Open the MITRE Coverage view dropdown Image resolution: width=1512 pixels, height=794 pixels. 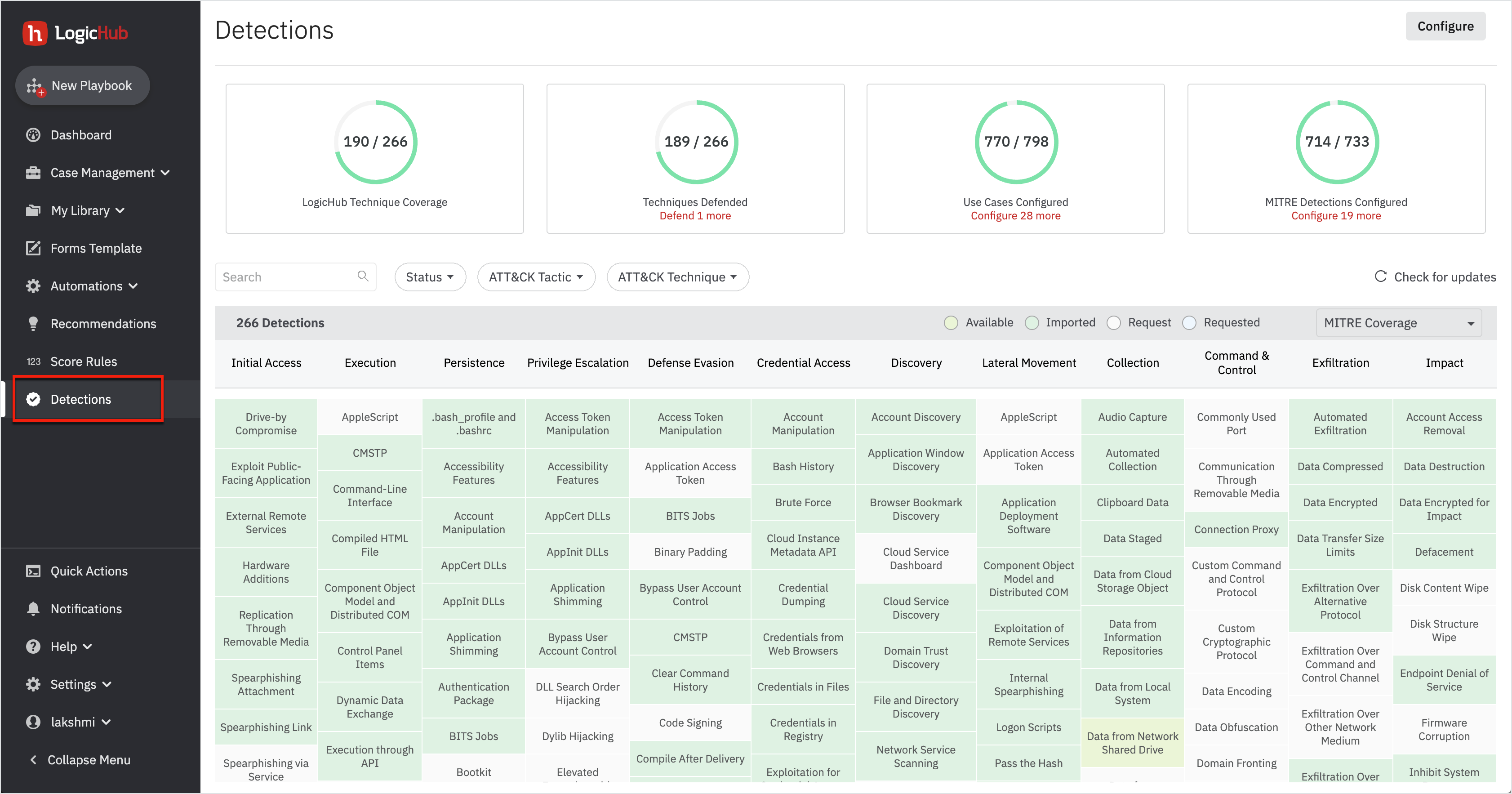1398,322
